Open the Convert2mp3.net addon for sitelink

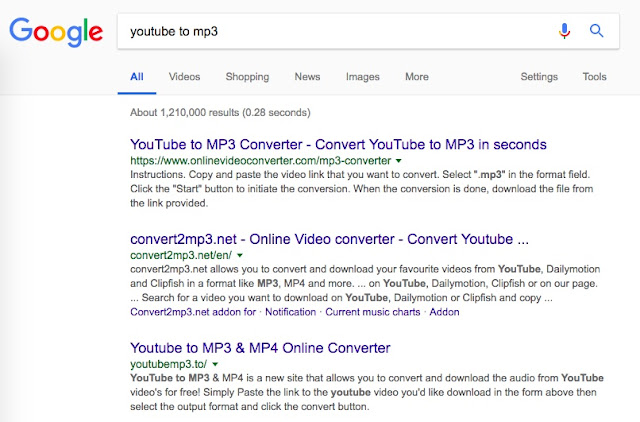[x=193, y=312]
